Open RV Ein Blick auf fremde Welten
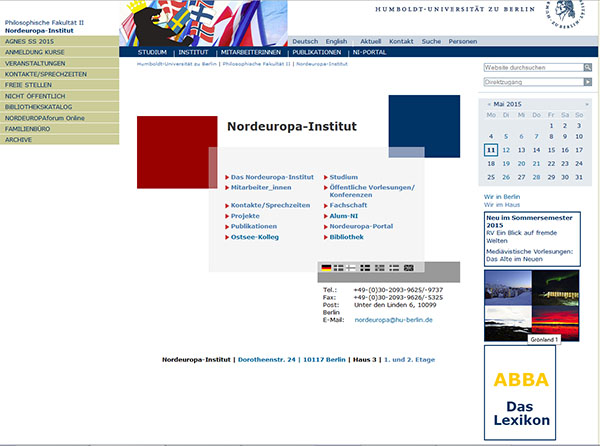The height and width of the screenshot is (446, 600). coord(521,237)
